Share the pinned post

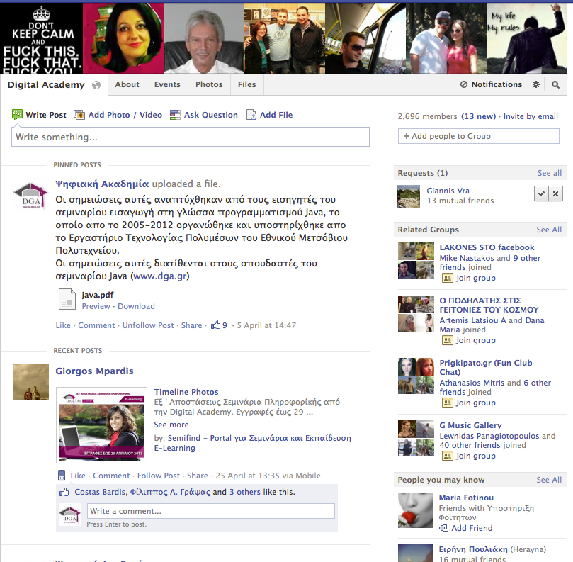point(191,325)
